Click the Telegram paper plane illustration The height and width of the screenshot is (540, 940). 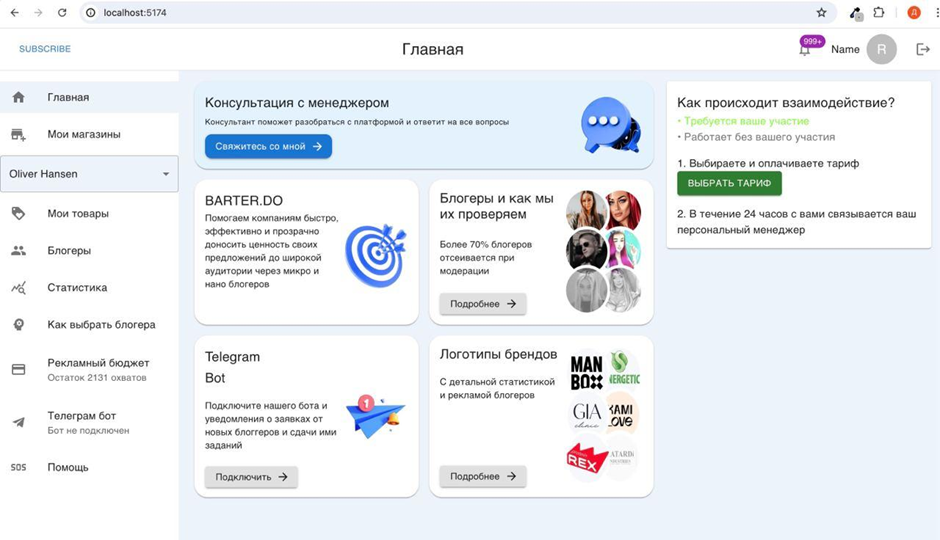point(376,417)
